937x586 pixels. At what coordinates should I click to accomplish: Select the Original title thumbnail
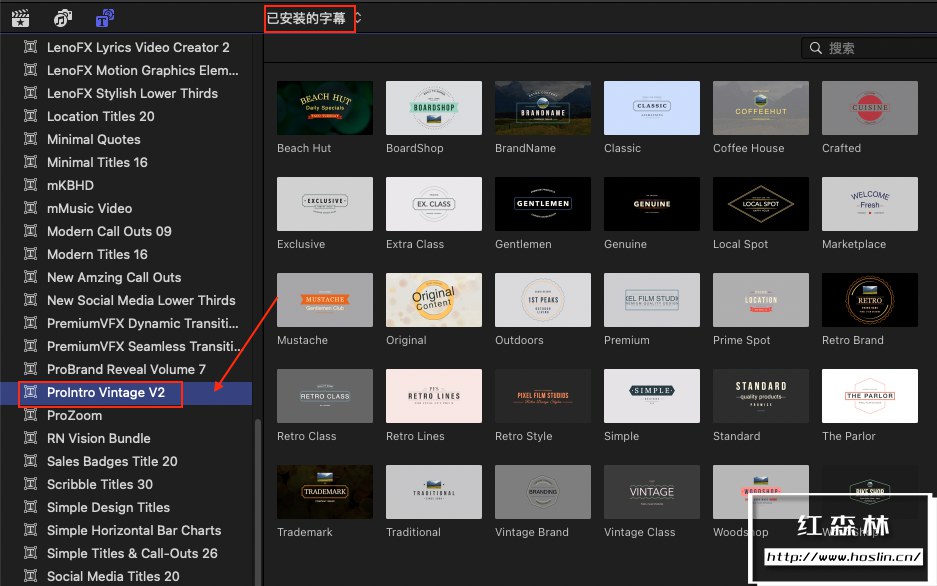[434, 300]
